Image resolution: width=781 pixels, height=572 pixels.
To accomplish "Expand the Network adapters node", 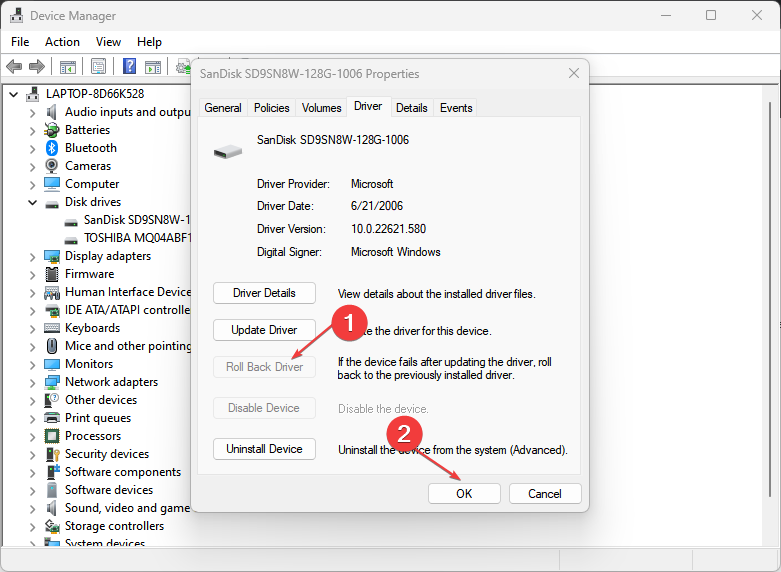I will [32, 383].
